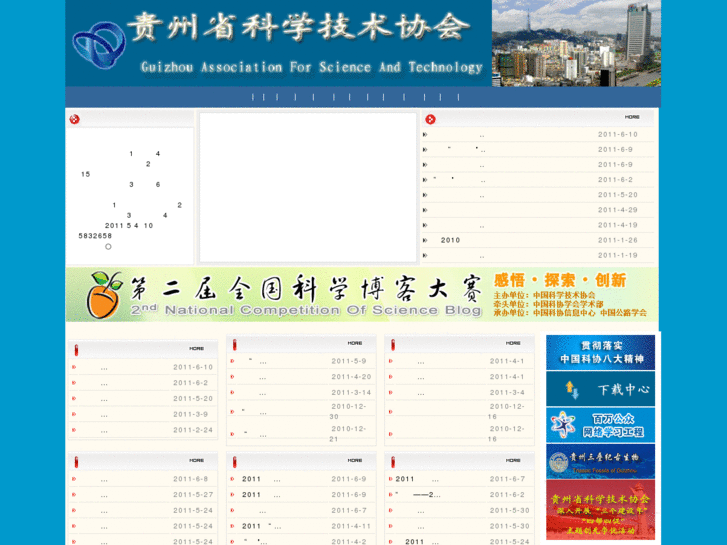Screen dimensions: 727x545
Task: Click the red bullet beside the 2011-3-14 entry
Action: point(232,392)
